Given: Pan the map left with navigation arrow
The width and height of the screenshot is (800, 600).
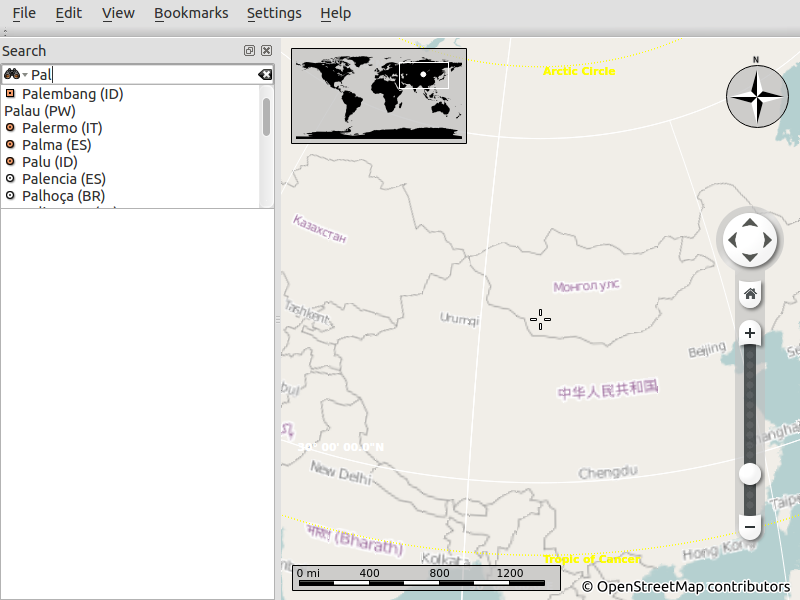Looking at the screenshot, I should [x=731, y=241].
